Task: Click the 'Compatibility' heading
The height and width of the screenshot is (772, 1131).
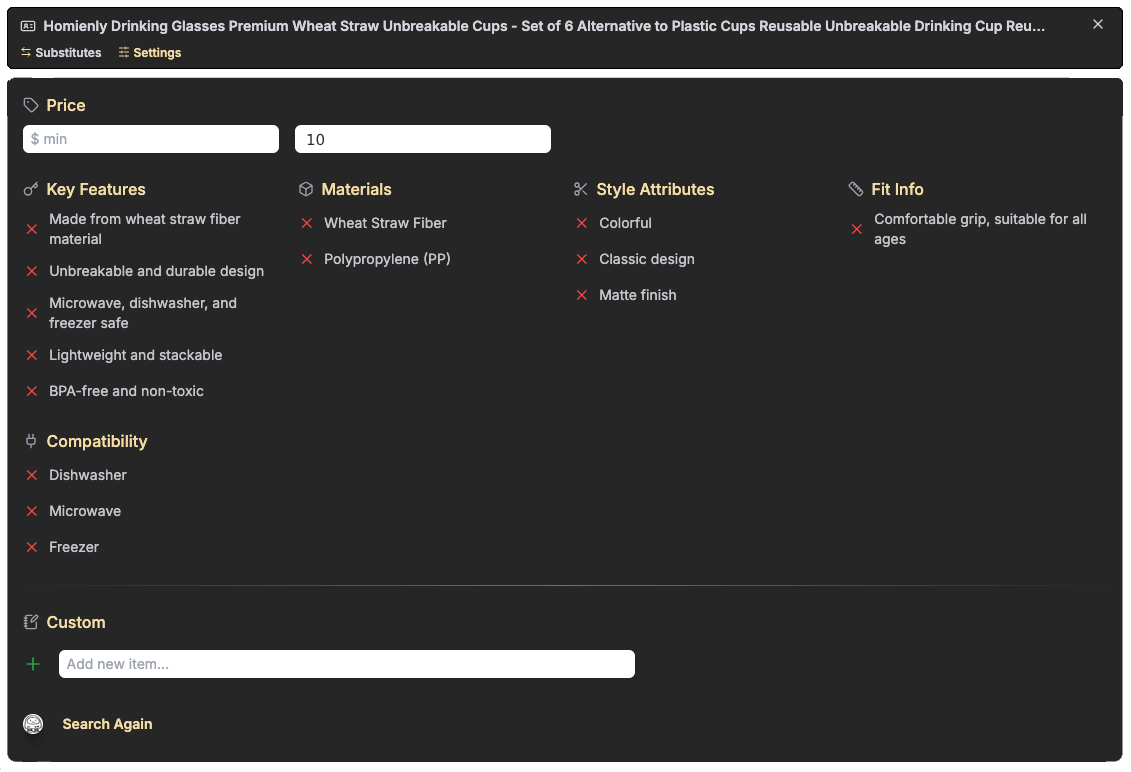Action: [97, 442]
